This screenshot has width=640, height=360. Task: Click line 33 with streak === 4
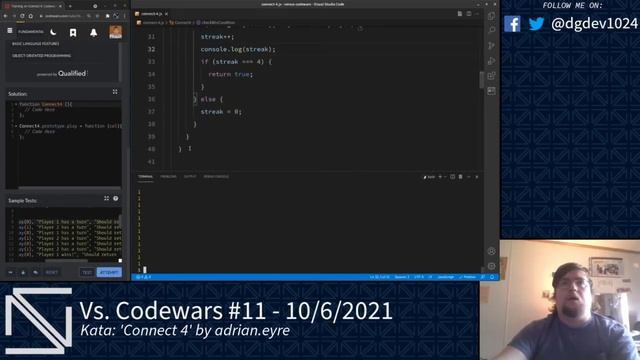click(x=236, y=62)
